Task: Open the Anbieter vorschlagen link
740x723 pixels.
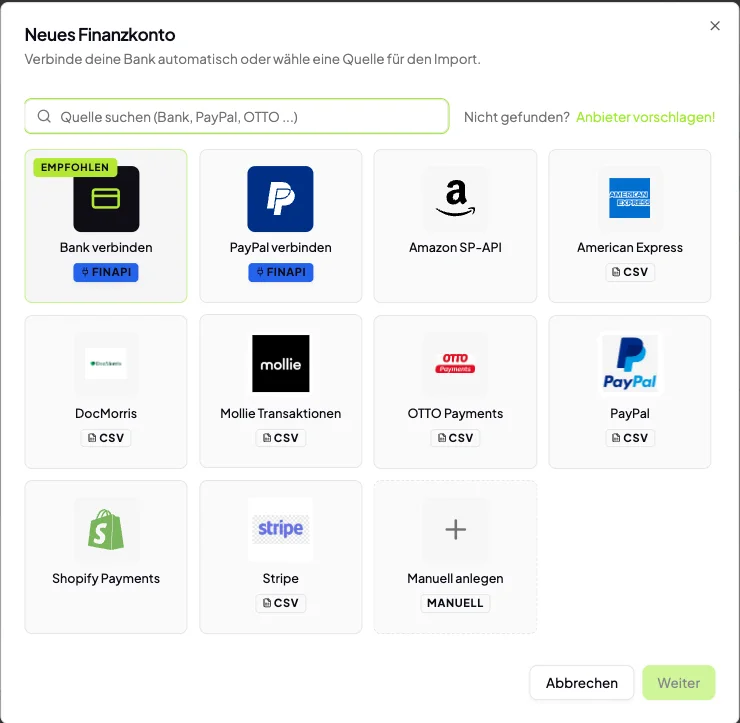Action: point(645,117)
